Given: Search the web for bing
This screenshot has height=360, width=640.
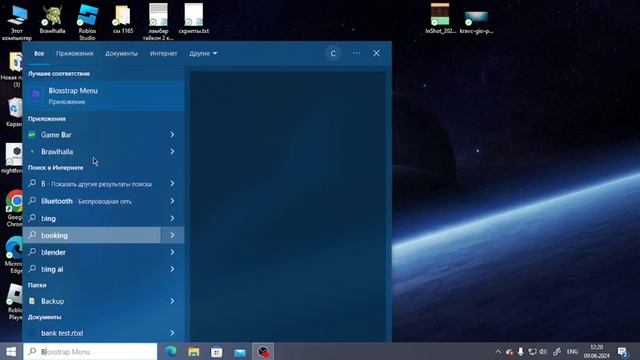Looking at the screenshot, I should pos(92,218).
